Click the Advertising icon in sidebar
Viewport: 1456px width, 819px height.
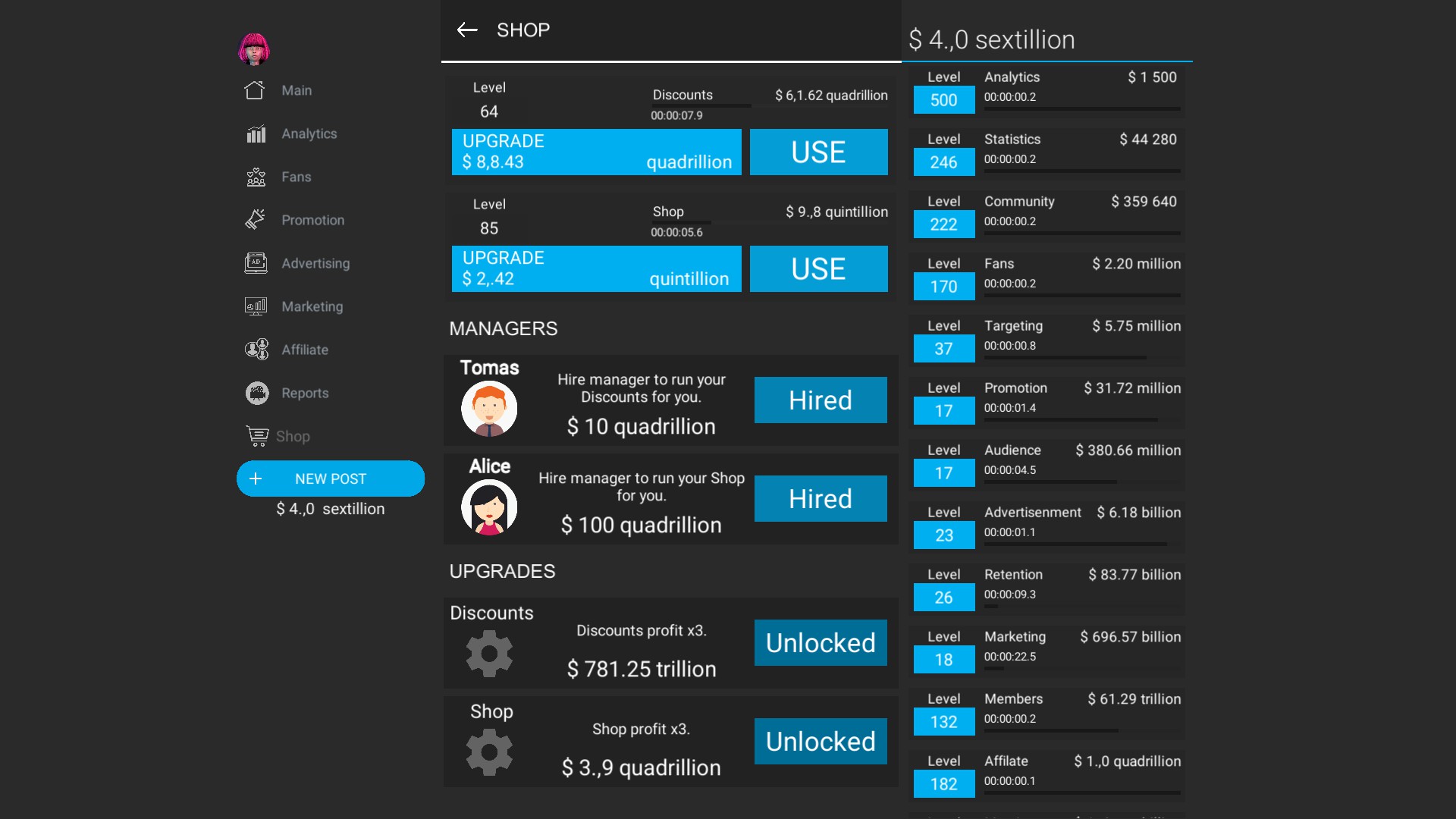(256, 263)
